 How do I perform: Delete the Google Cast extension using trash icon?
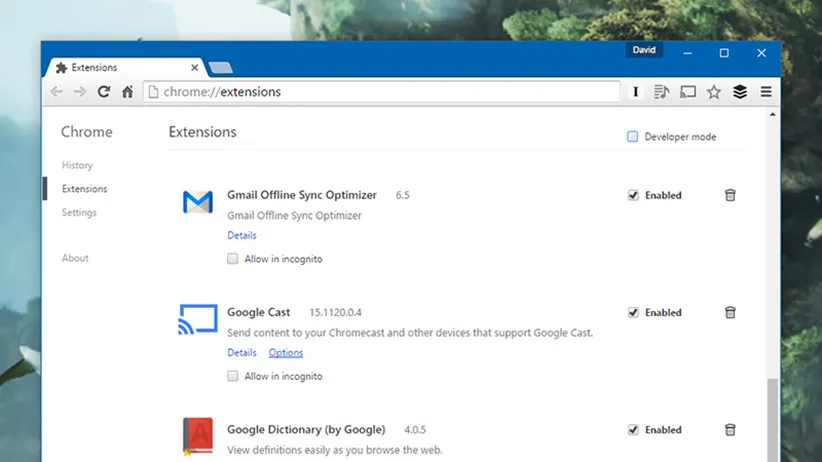point(730,312)
